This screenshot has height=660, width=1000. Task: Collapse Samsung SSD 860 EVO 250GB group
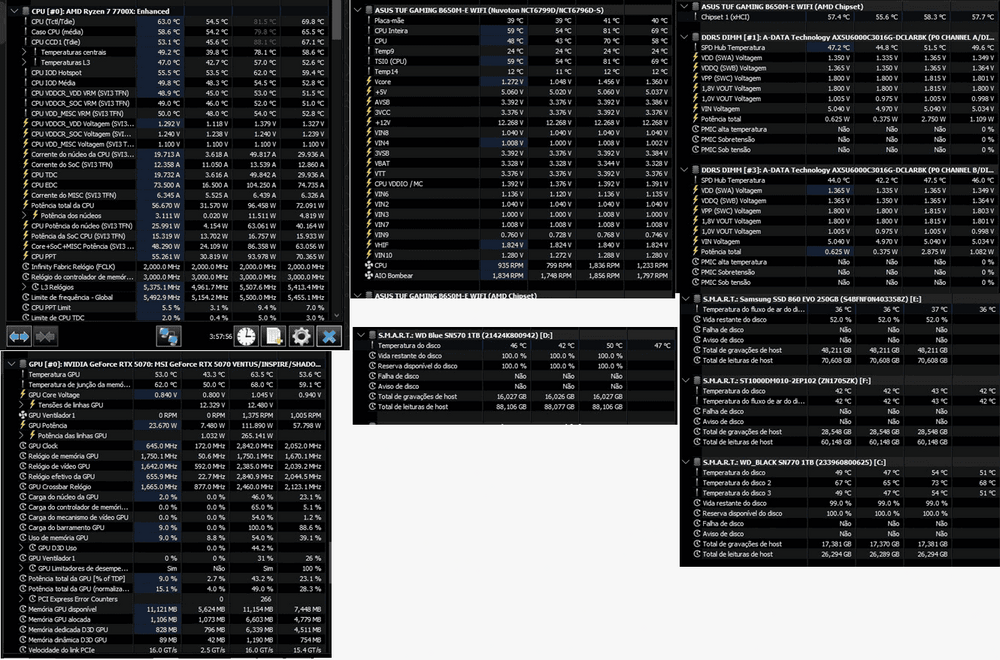[x=686, y=298]
